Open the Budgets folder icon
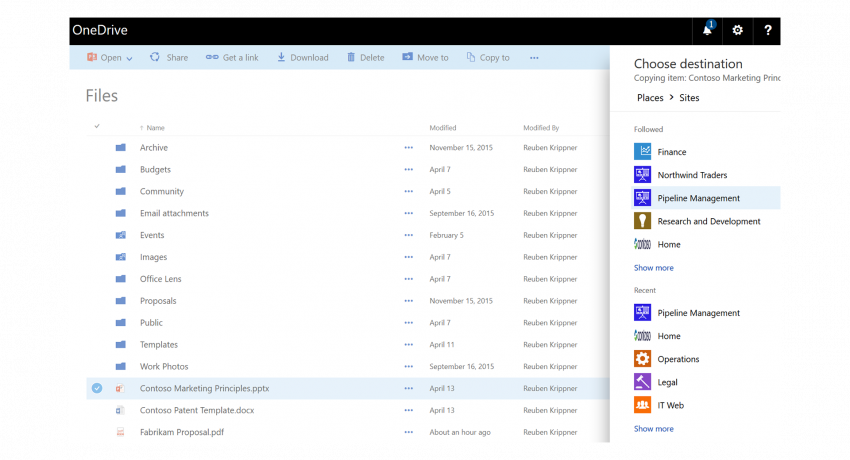Screen dimensions: 850x460 [120, 170]
